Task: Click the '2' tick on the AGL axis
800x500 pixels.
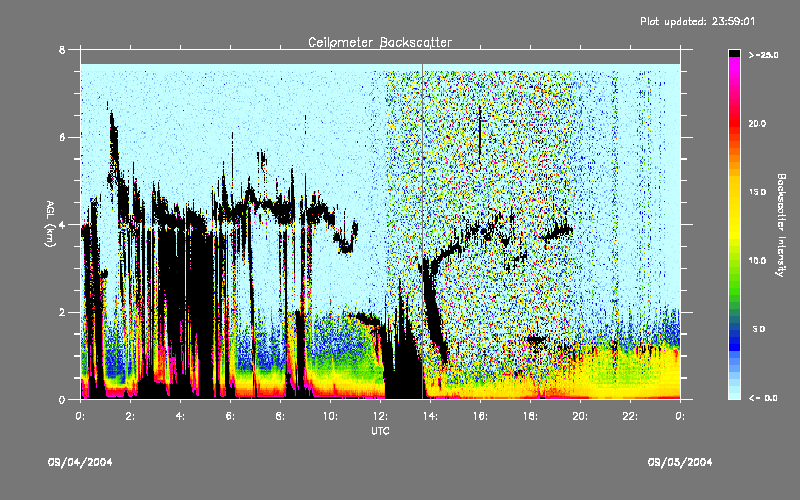Action: 62,312
